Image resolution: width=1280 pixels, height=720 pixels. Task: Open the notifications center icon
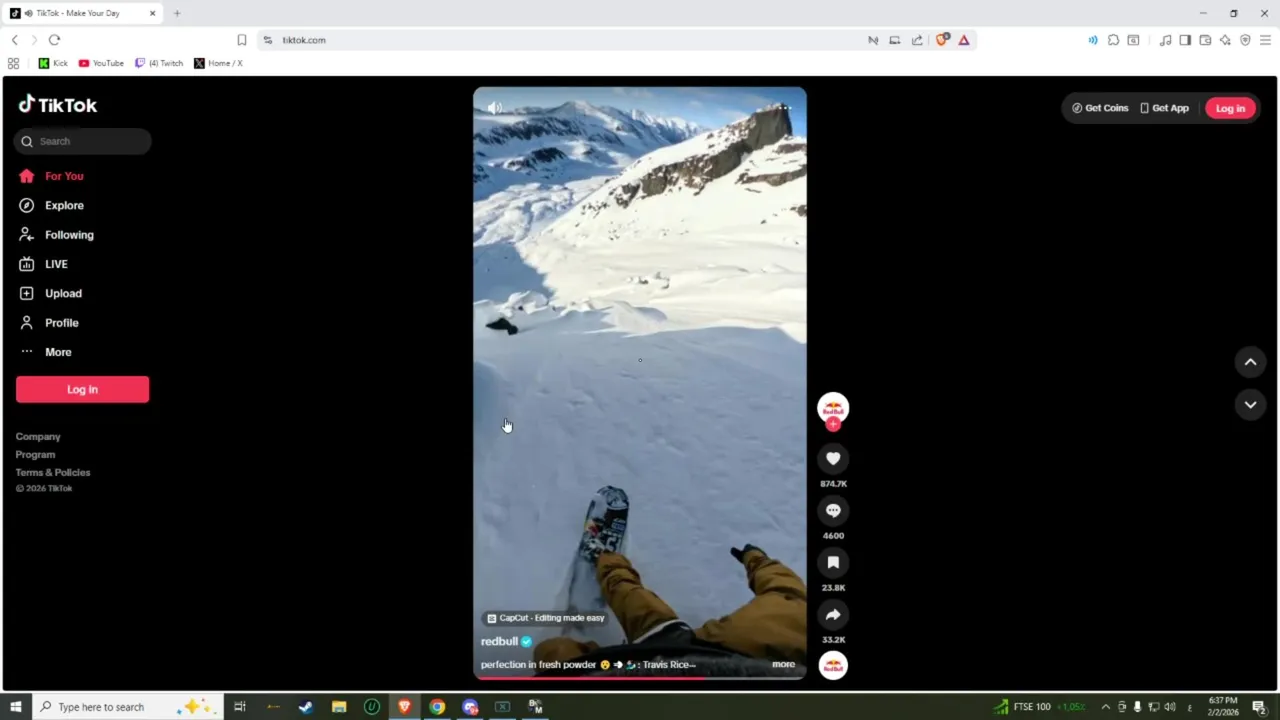(1260, 707)
